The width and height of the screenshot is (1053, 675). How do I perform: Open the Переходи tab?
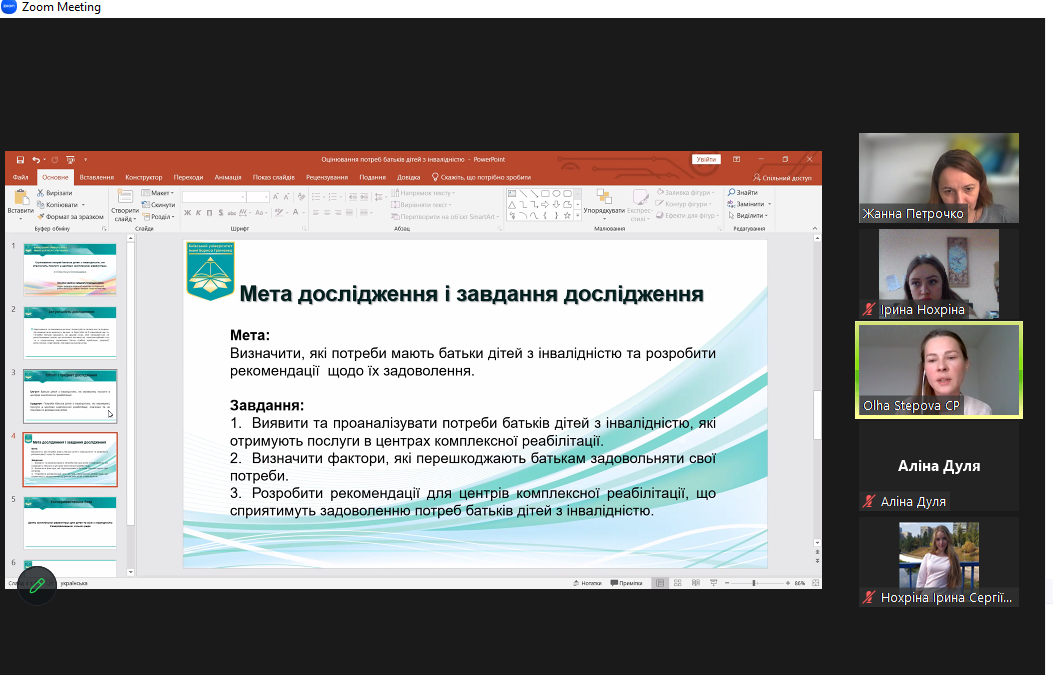pos(188,177)
